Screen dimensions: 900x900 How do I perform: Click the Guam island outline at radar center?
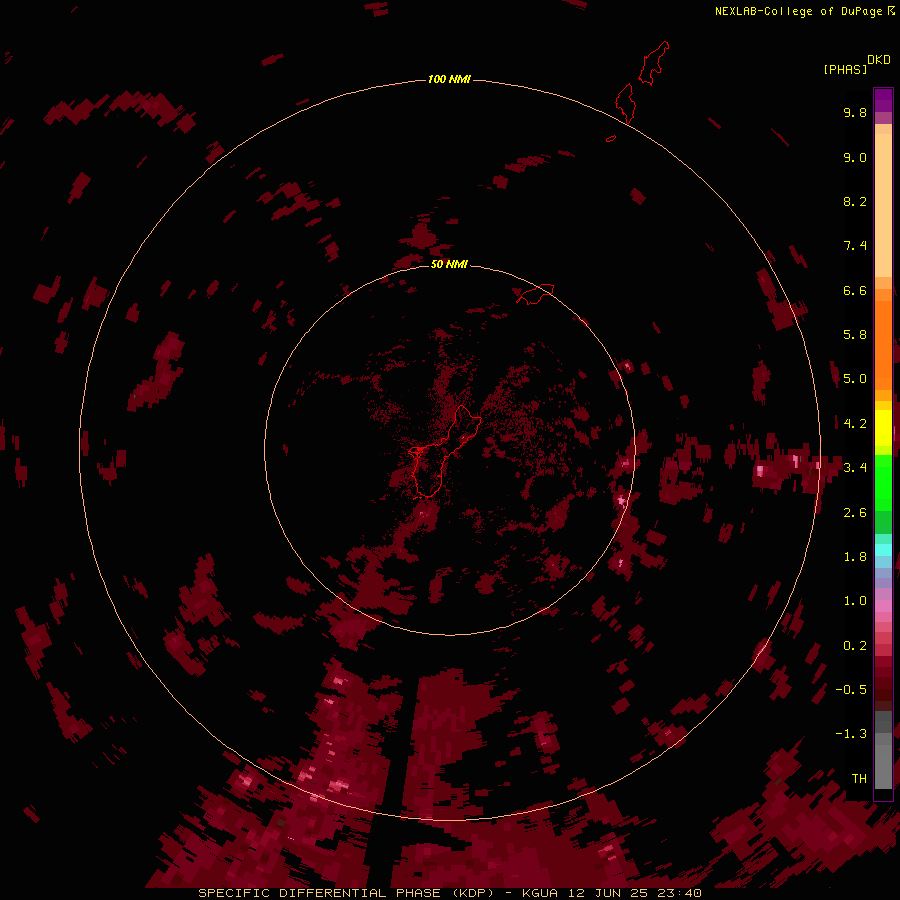445,451
